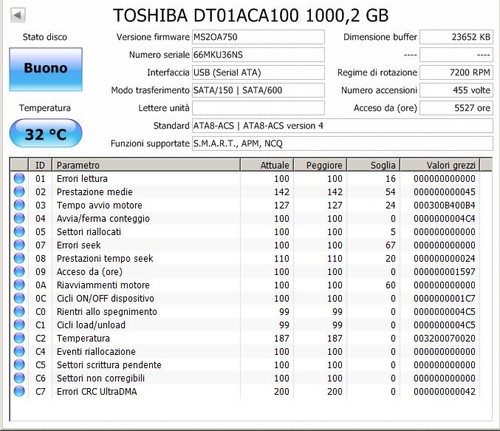Click the Attuale value 142 for Prestazione medie
This screenshot has height=431, width=500.
pos(282,192)
